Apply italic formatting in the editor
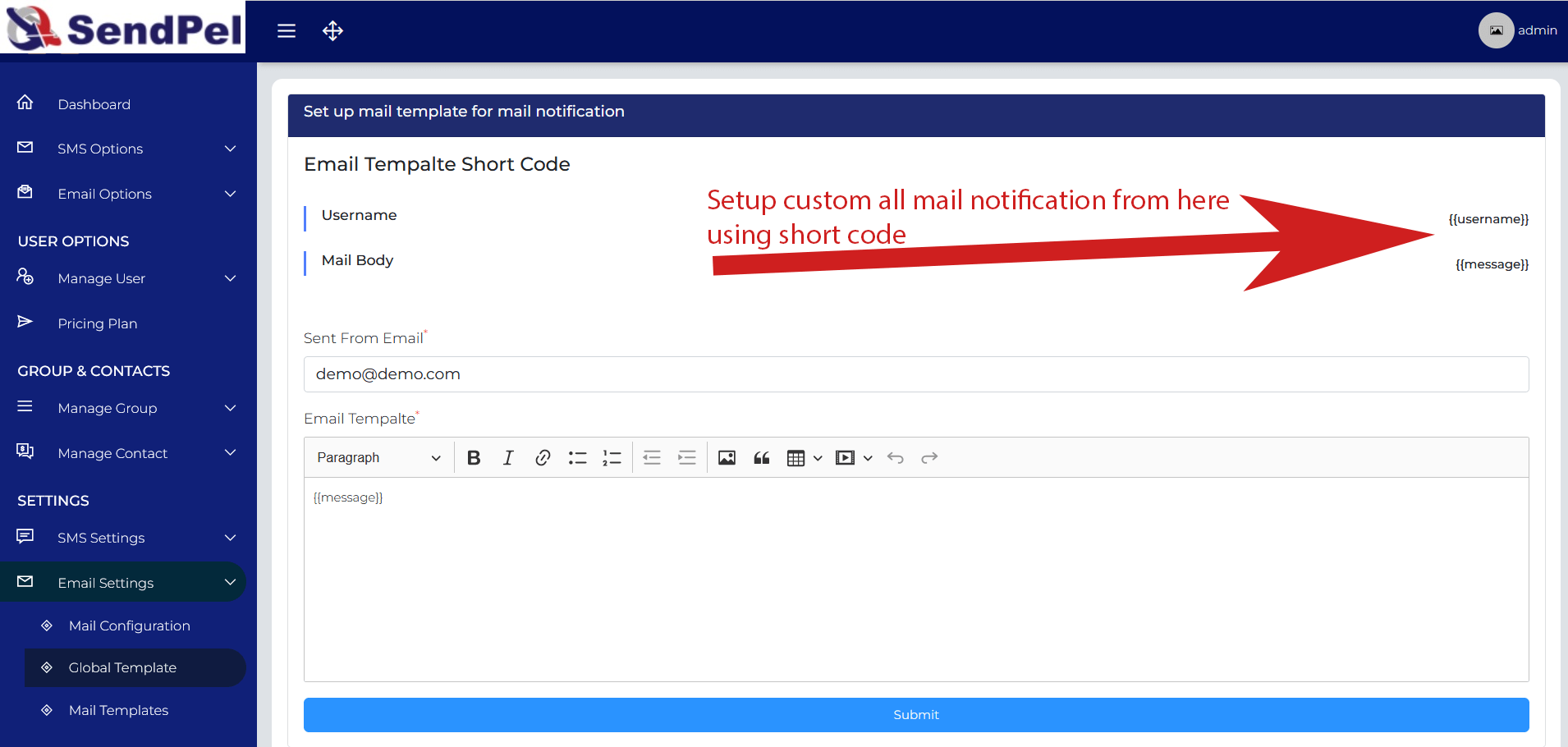The width and height of the screenshot is (1568, 747). 508,458
